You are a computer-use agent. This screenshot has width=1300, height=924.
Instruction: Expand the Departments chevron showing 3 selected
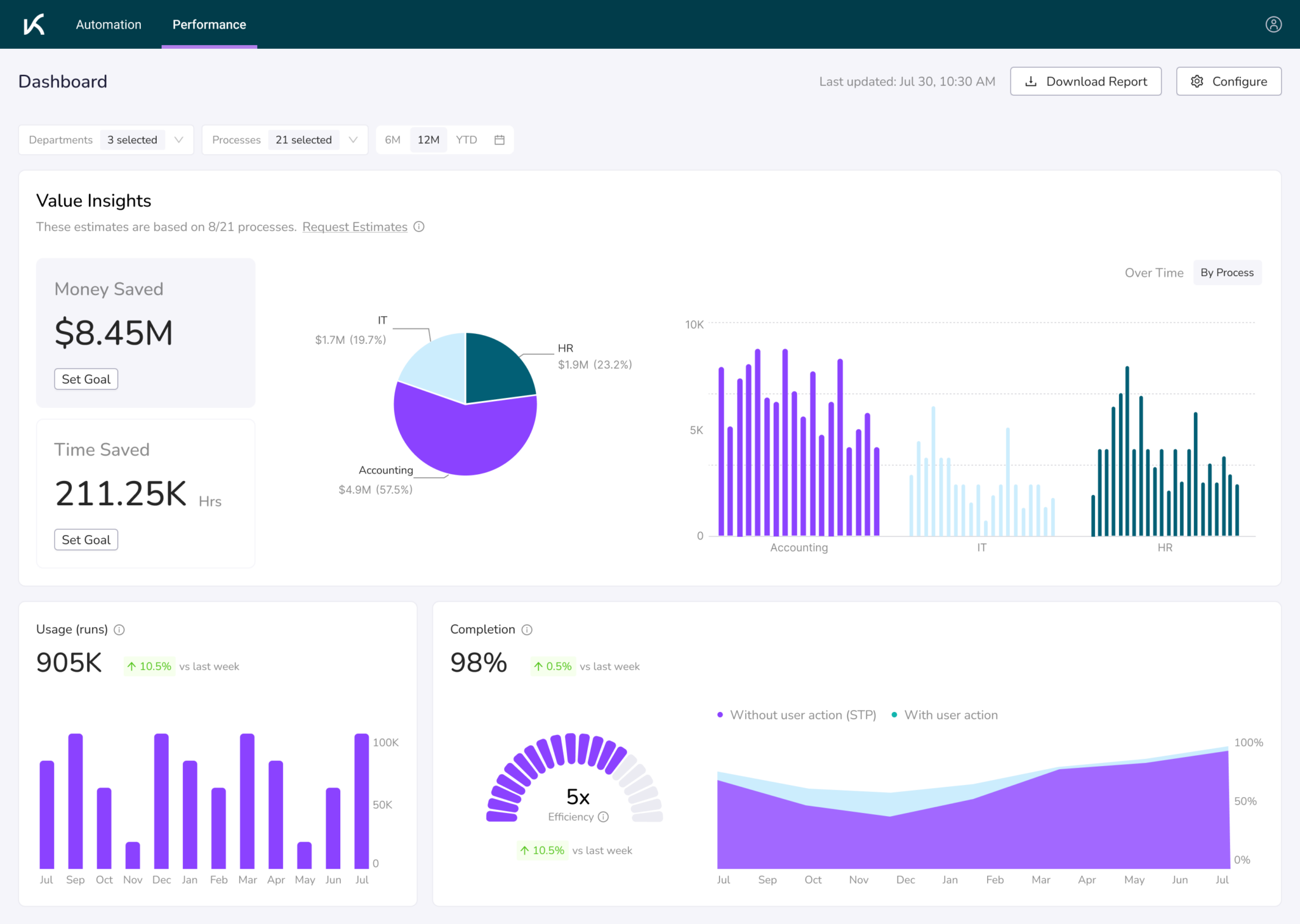point(180,140)
